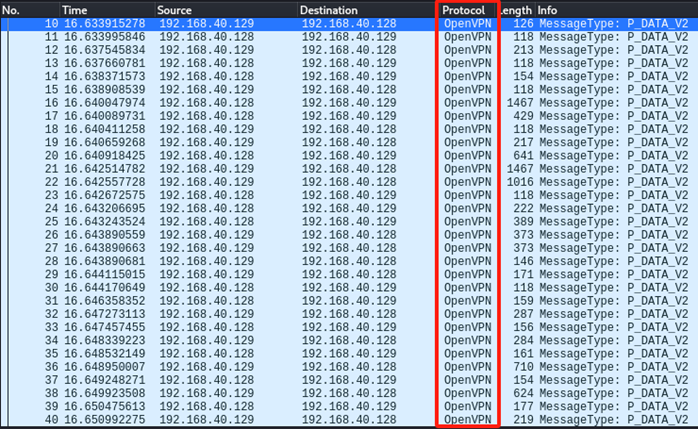Select length 177 in packet 39

point(523,406)
